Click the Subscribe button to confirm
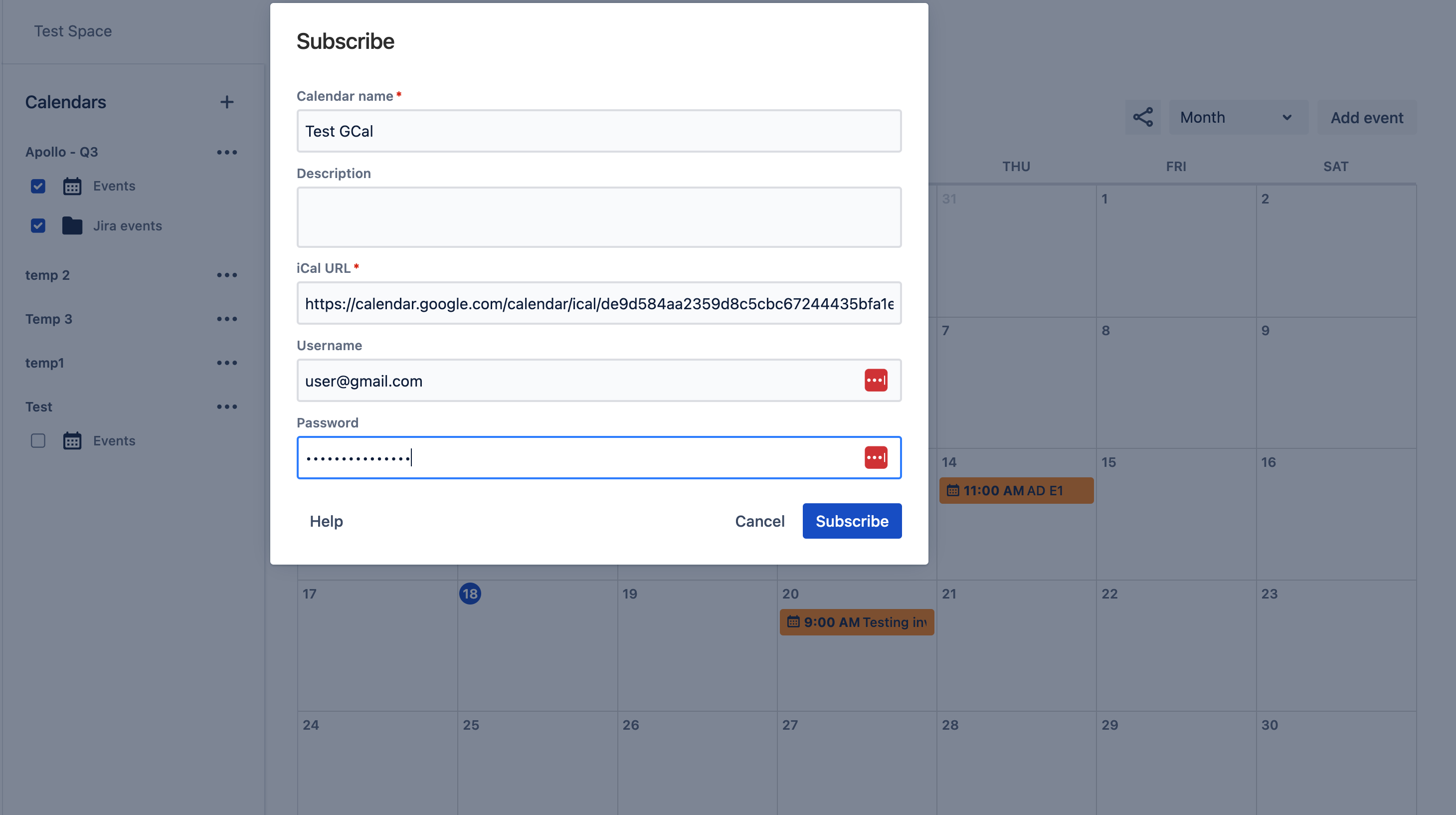This screenshot has height=815, width=1456. coord(852,520)
